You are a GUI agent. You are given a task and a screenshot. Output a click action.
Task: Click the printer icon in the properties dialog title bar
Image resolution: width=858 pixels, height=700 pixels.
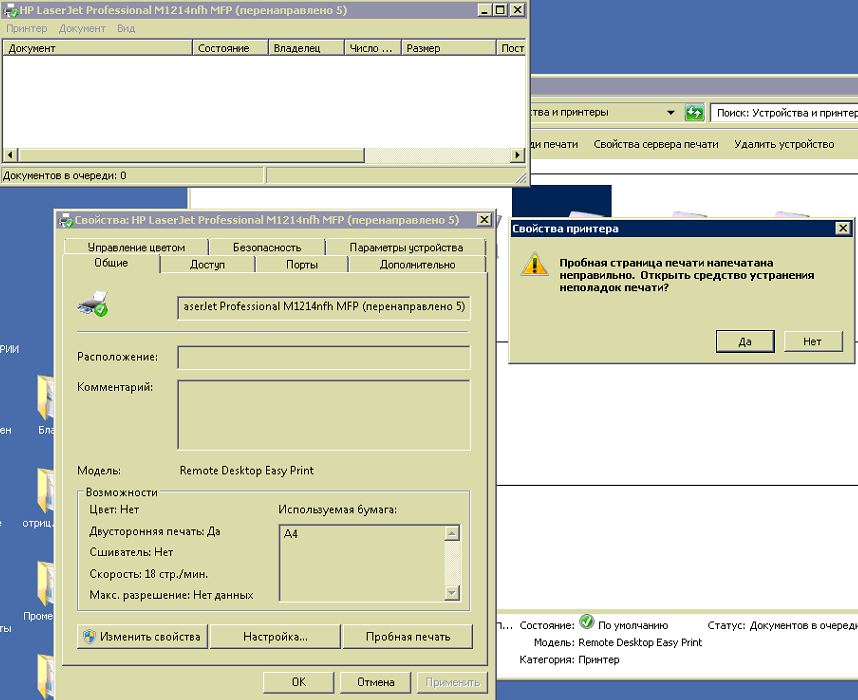click(x=66, y=220)
